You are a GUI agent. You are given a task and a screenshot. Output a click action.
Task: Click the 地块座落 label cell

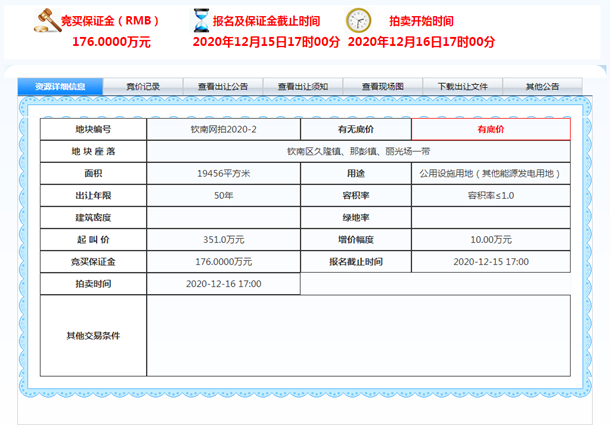click(93, 151)
